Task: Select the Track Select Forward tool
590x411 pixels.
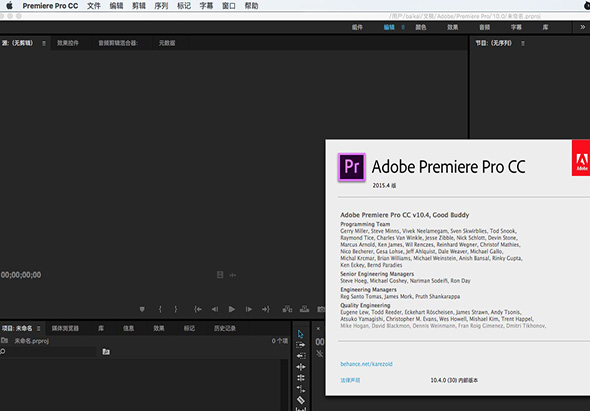Action: [x=301, y=345]
